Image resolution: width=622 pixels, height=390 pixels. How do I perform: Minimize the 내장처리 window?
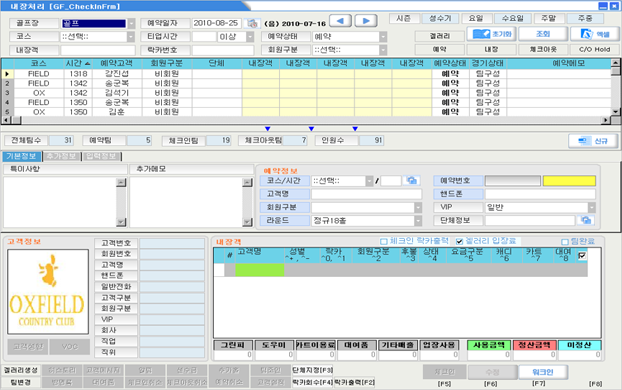[x=603, y=6]
